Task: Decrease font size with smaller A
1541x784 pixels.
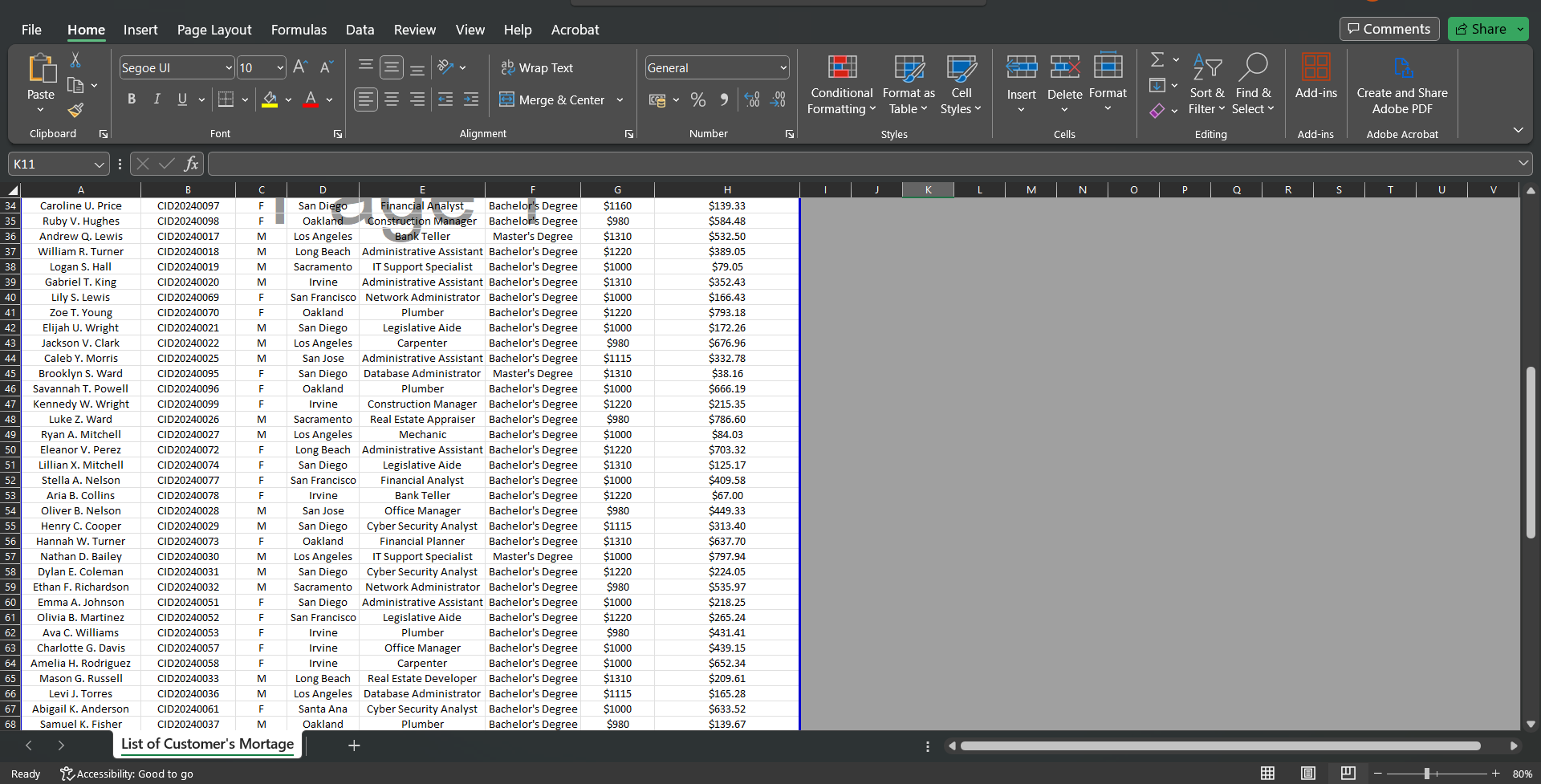Action: (x=326, y=67)
